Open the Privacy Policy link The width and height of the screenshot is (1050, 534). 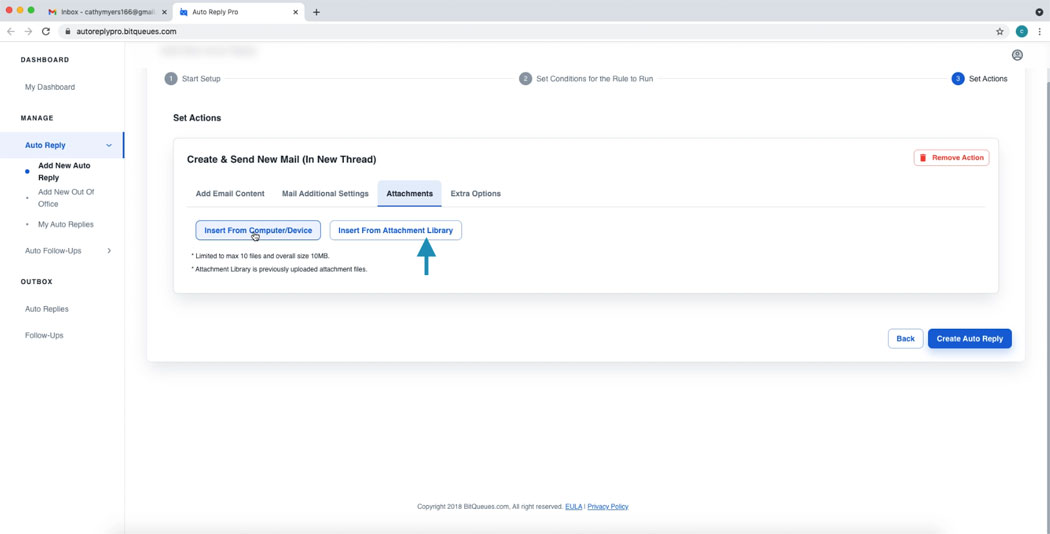tap(607, 507)
